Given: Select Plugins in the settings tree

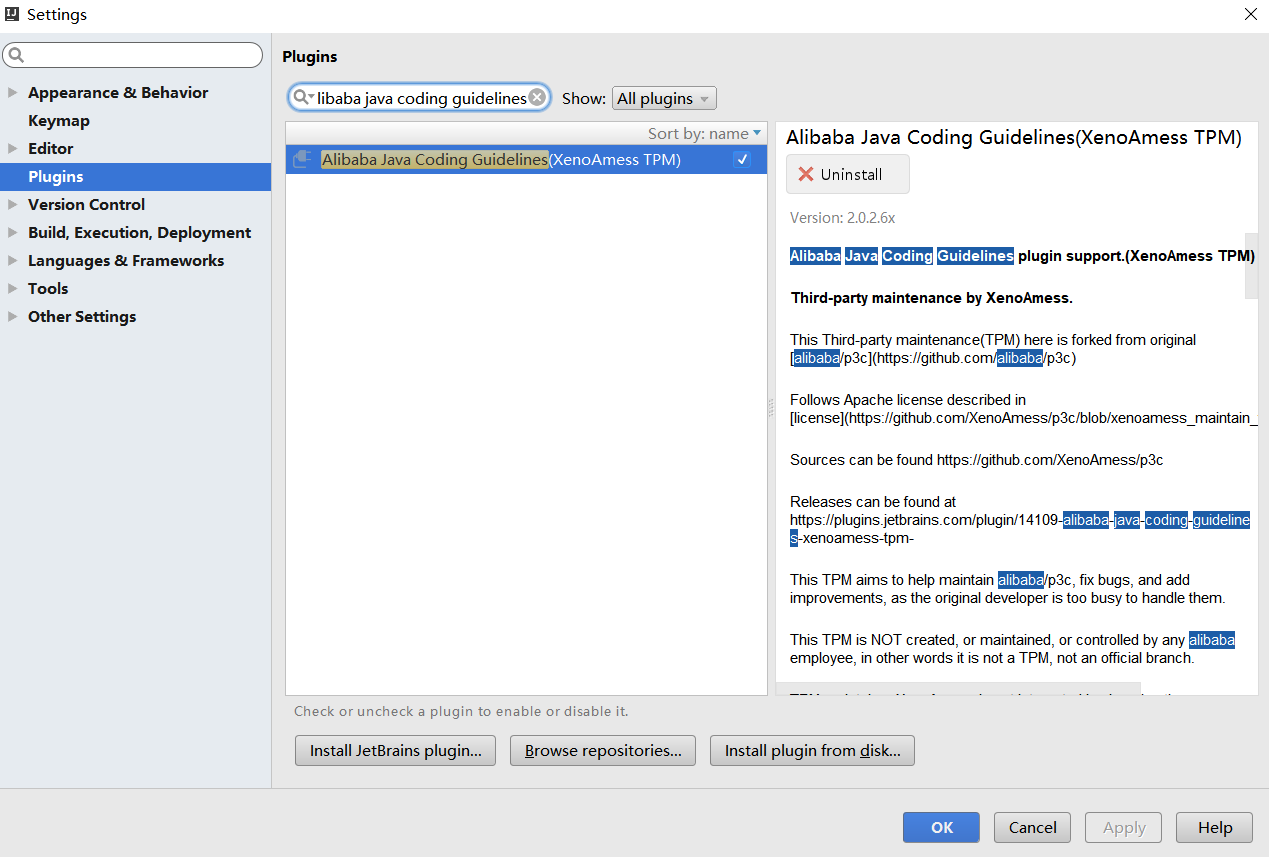Looking at the screenshot, I should (135, 176).
